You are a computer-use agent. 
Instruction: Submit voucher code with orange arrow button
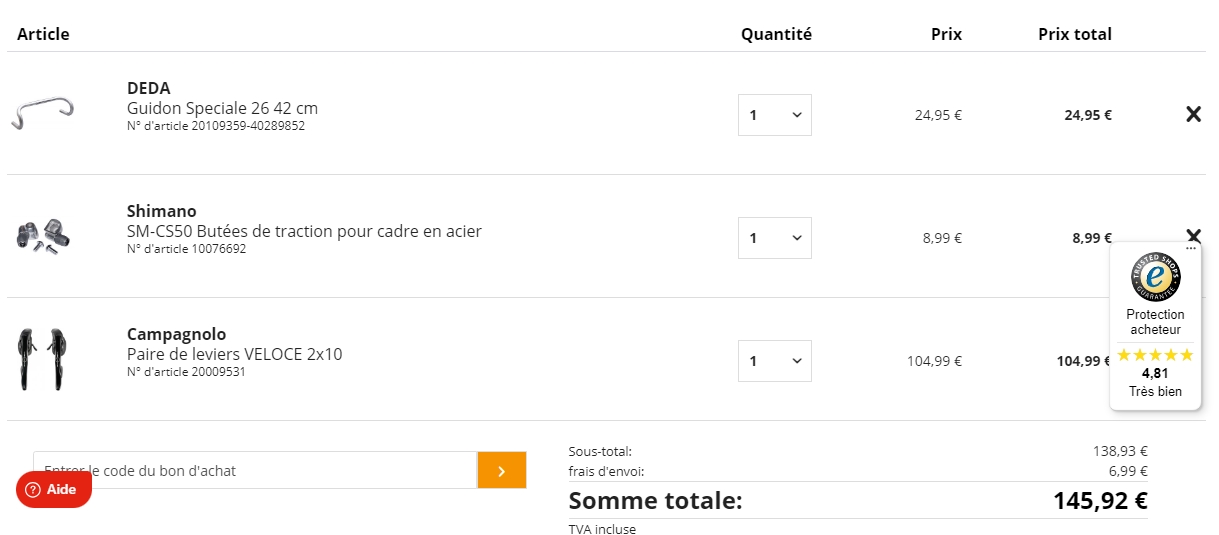point(501,471)
